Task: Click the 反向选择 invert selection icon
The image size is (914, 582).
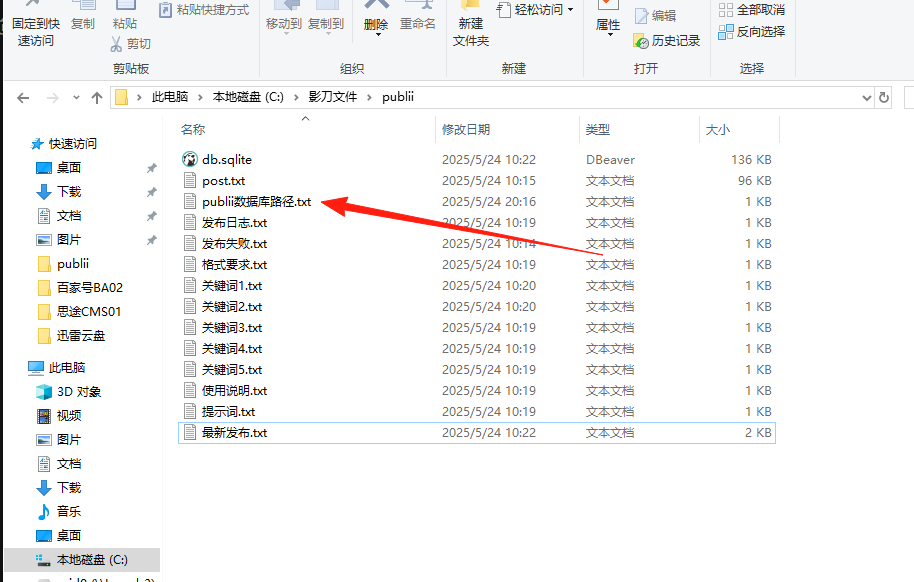Action: tap(726, 32)
